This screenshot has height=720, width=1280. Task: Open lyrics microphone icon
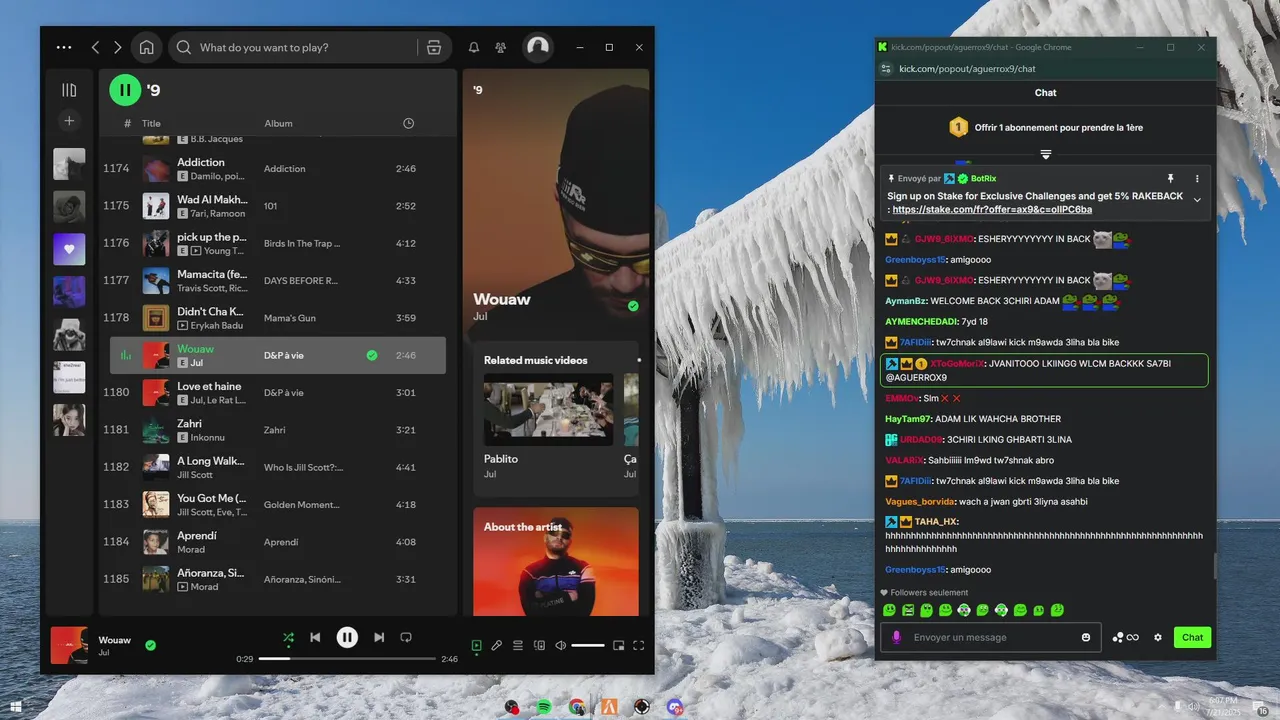496,646
